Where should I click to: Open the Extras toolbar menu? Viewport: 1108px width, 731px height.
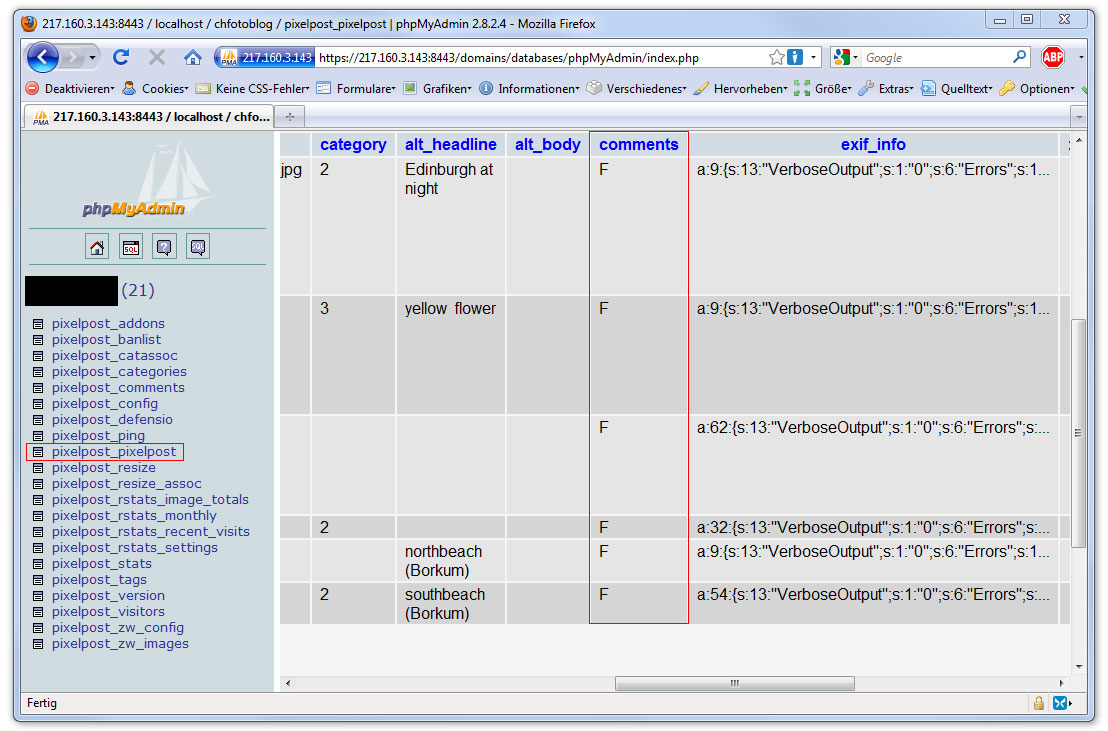(886, 88)
